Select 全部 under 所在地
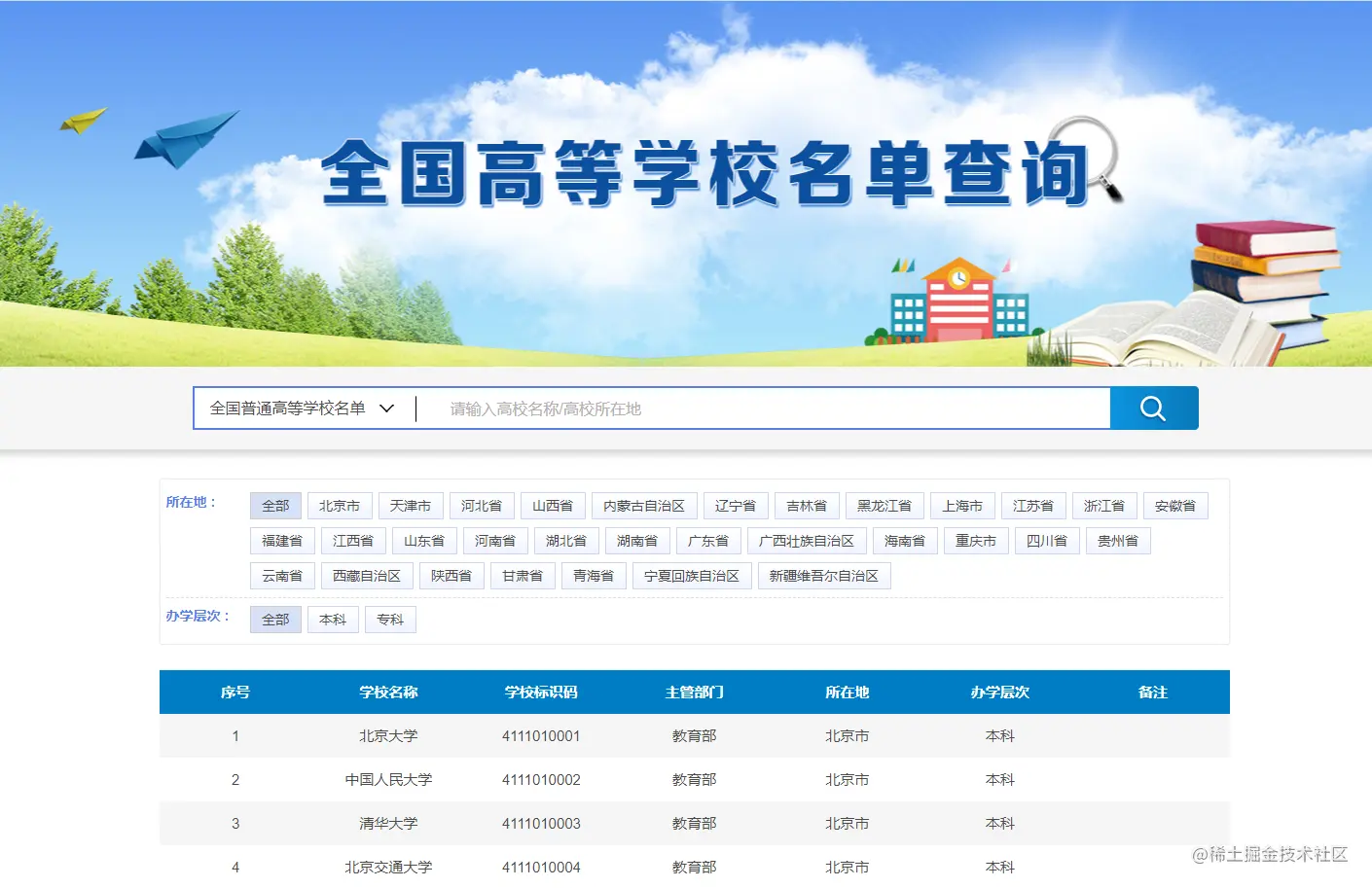Image resolution: width=1372 pixels, height=888 pixels. [275, 505]
